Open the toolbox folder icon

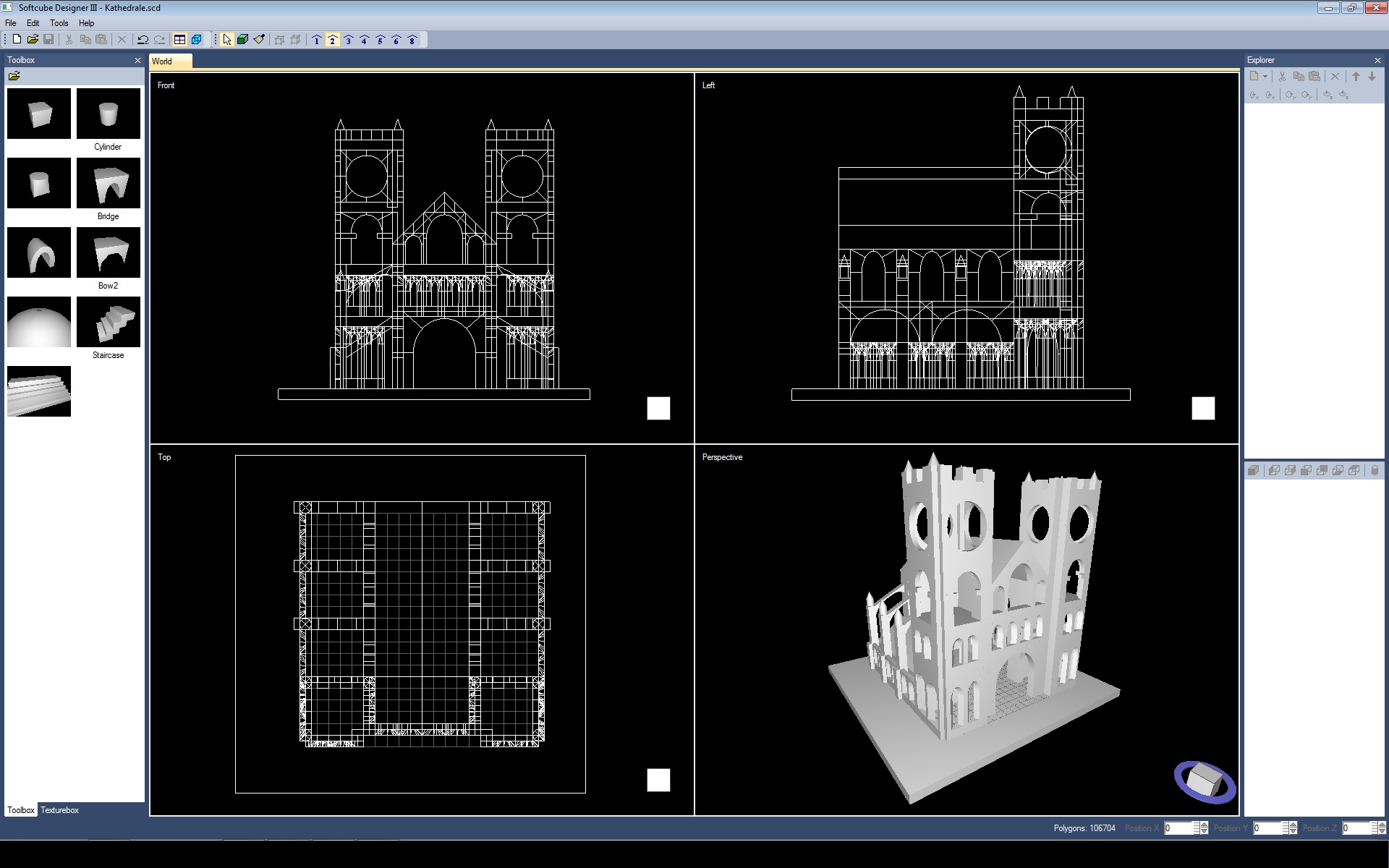[14, 76]
